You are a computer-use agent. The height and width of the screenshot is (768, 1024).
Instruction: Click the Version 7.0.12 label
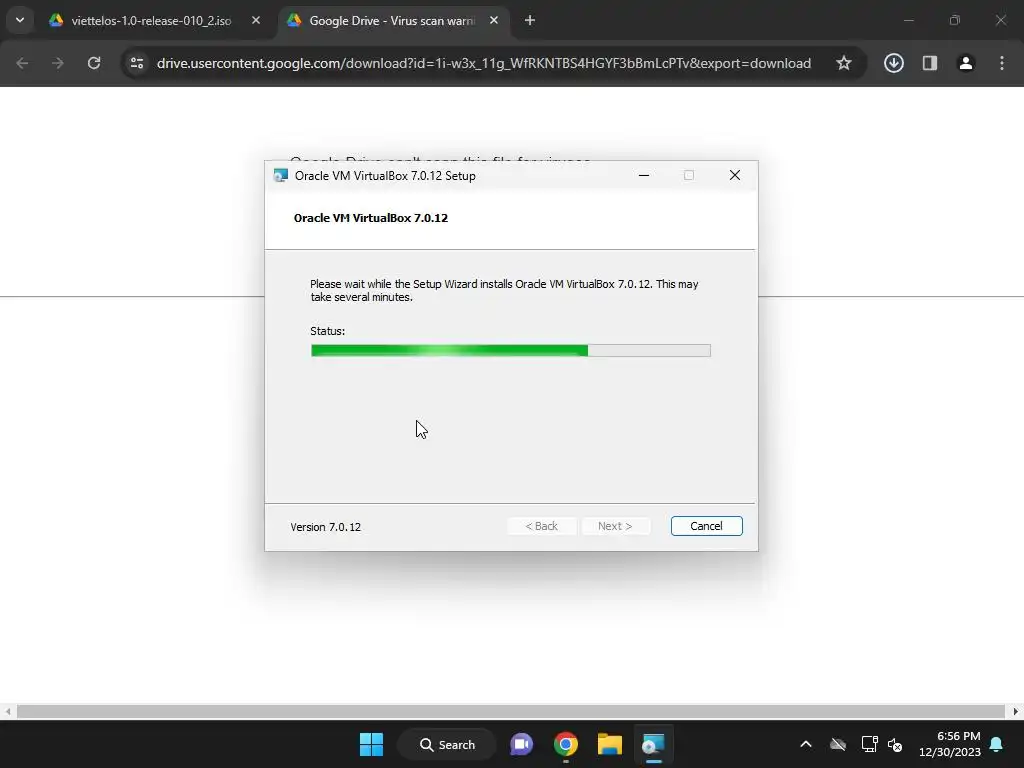click(325, 527)
